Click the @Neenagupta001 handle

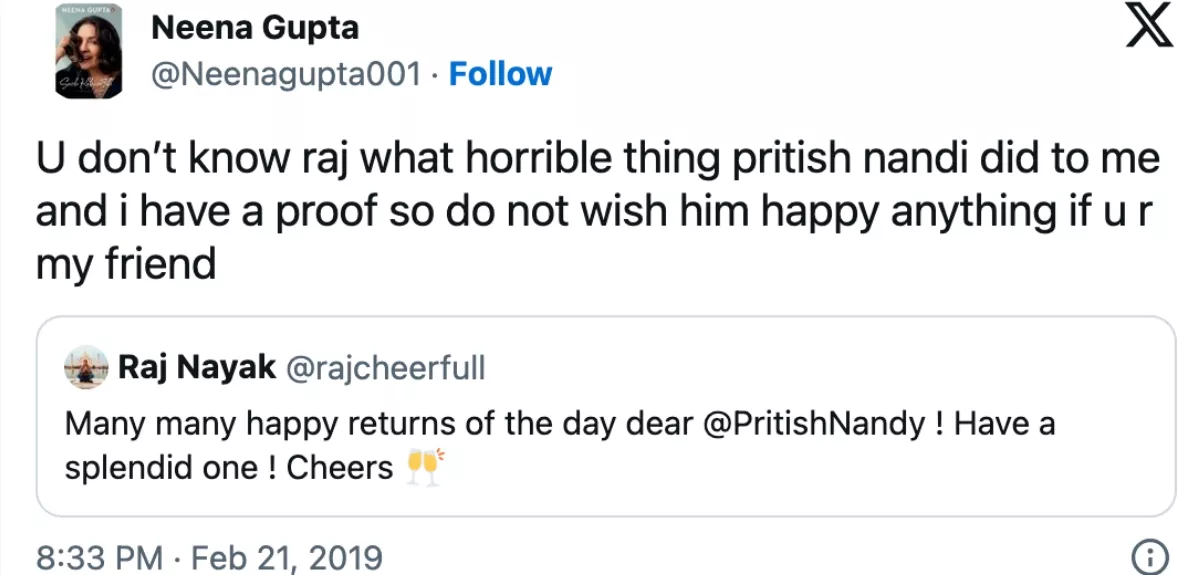(x=285, y=74)
